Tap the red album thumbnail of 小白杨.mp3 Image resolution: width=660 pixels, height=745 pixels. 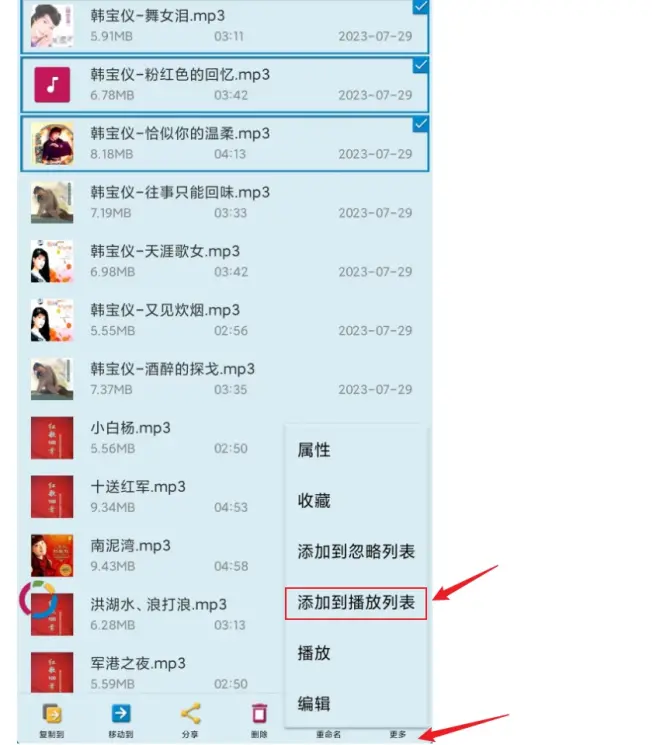click(52, 438)
